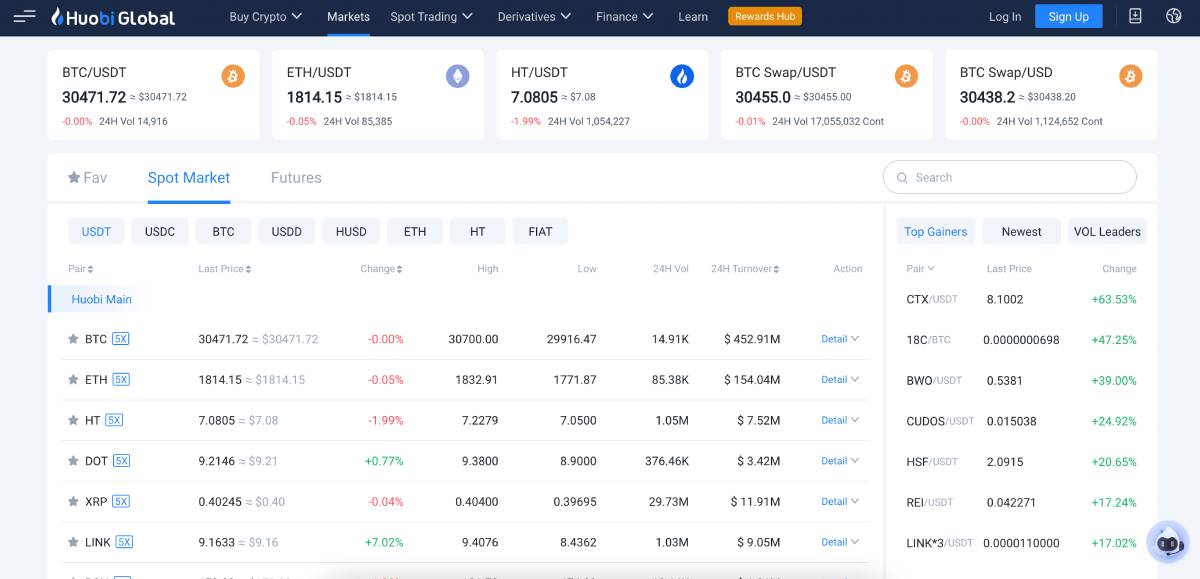
Task: Sort main table by Pair header
Action: point(81,268)
